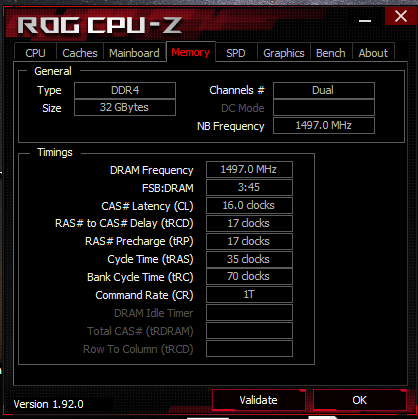The width and height of the screenshot is (418, 419).
Task: Select the NB Frequency value box
Action: pyautogui.click(x=324, y=125)
